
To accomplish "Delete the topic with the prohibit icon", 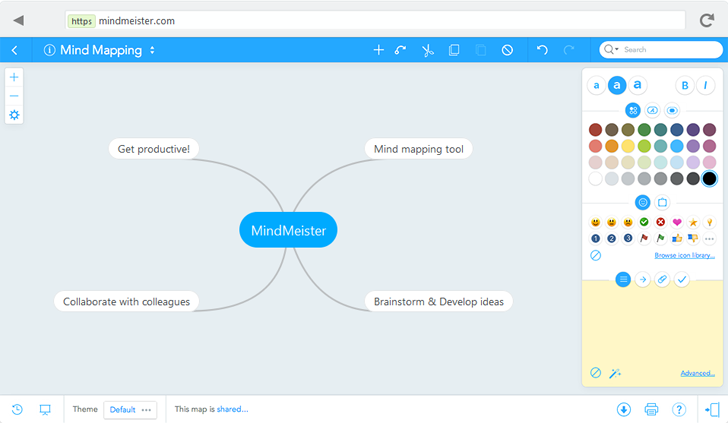I will [507, 50].
